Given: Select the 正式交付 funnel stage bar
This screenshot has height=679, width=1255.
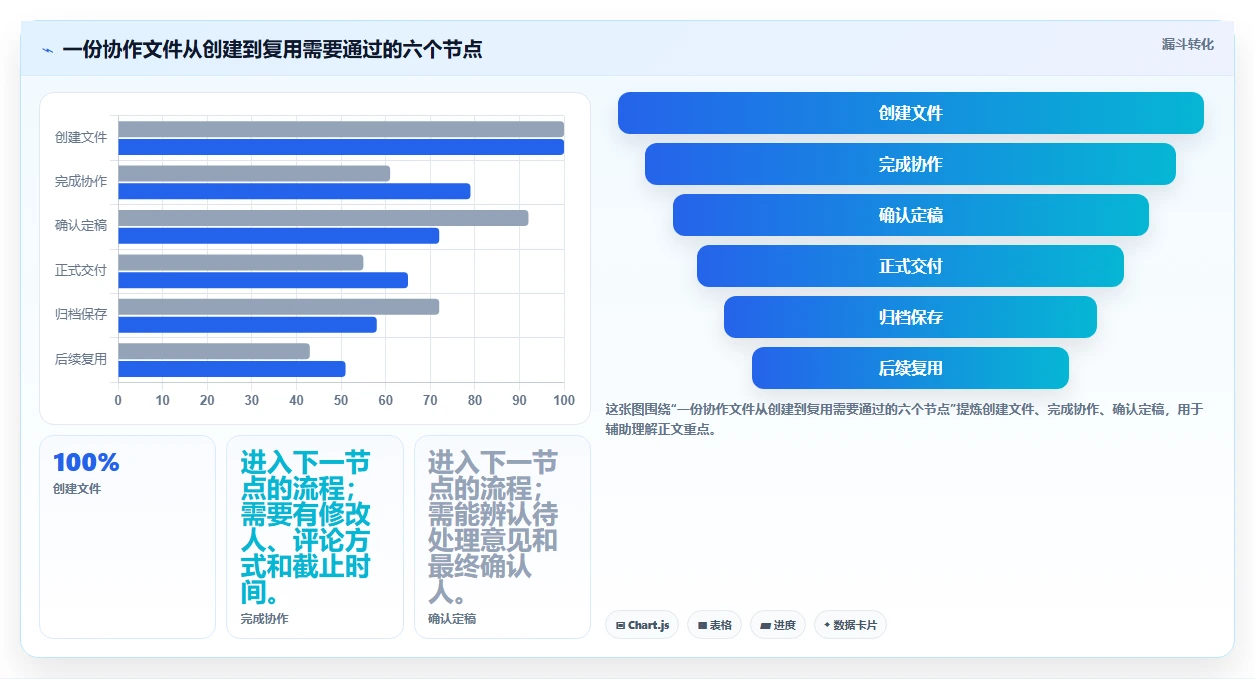Looking at the screenshot, I should click(910, 266).
